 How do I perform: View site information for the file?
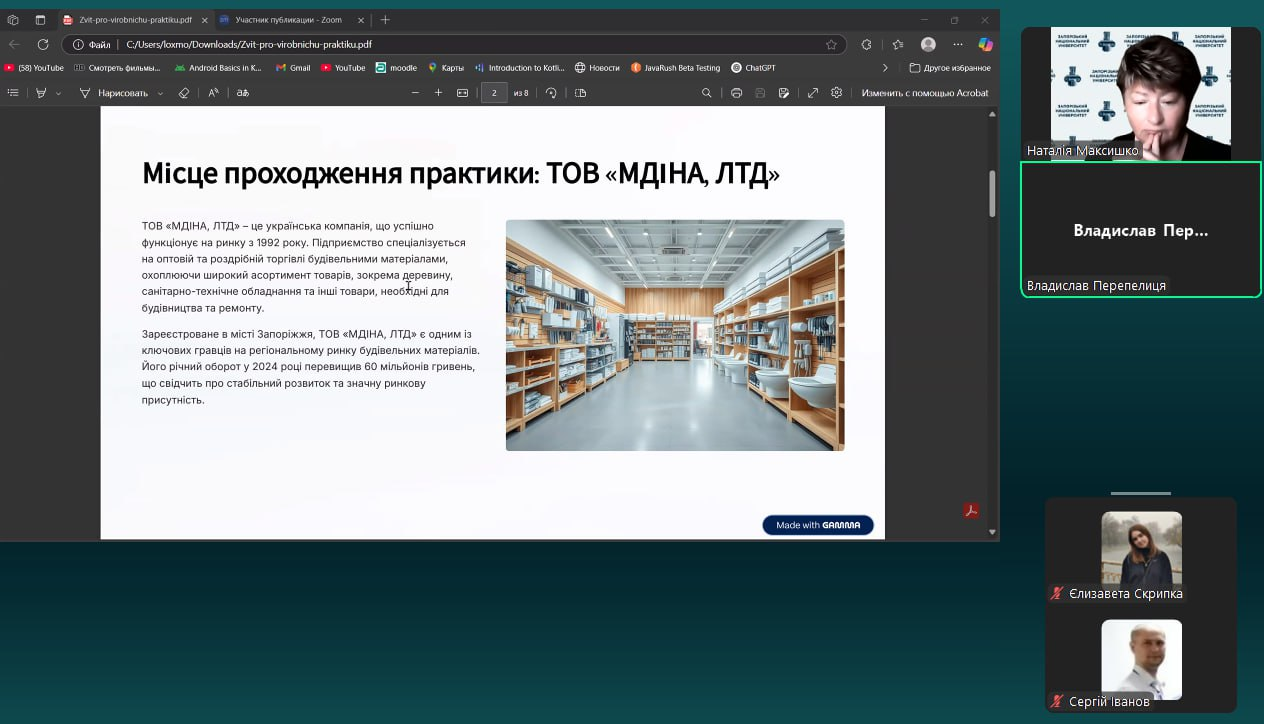(x=91, y=44)
